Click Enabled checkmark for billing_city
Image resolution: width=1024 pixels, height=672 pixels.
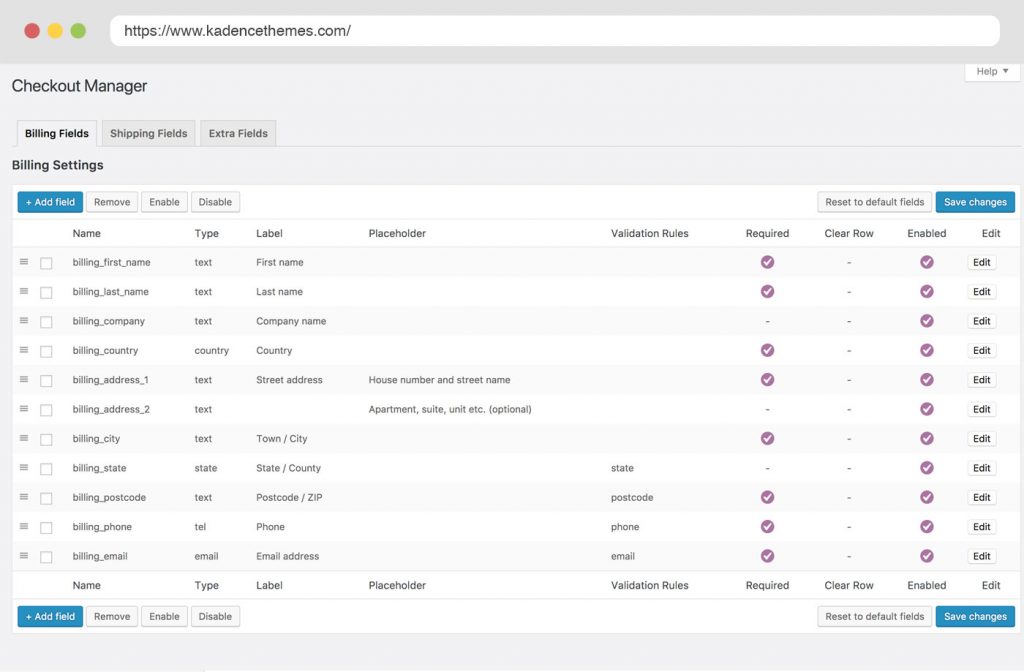pos(927,438)
